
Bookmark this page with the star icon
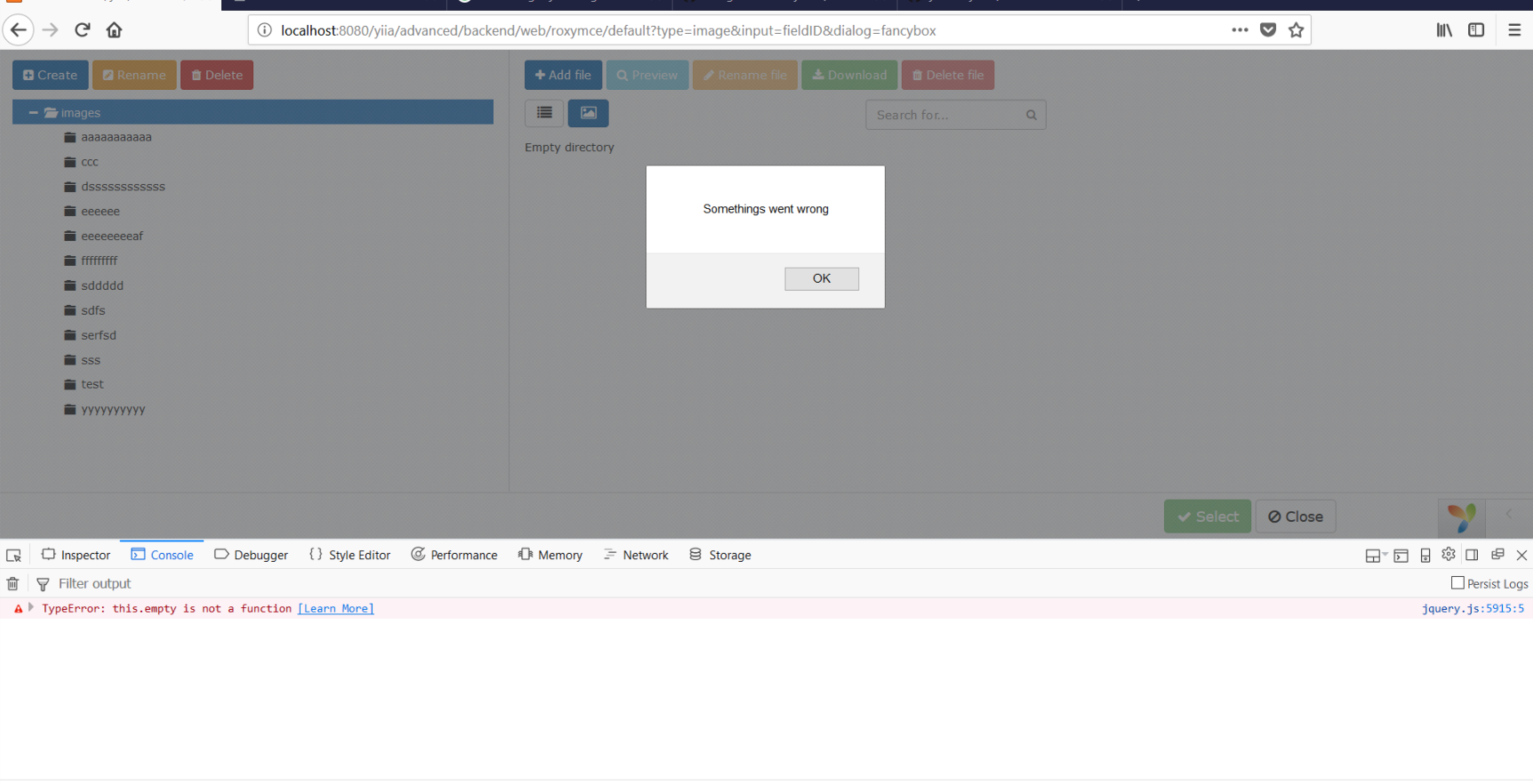click(x=1296, y=30)
